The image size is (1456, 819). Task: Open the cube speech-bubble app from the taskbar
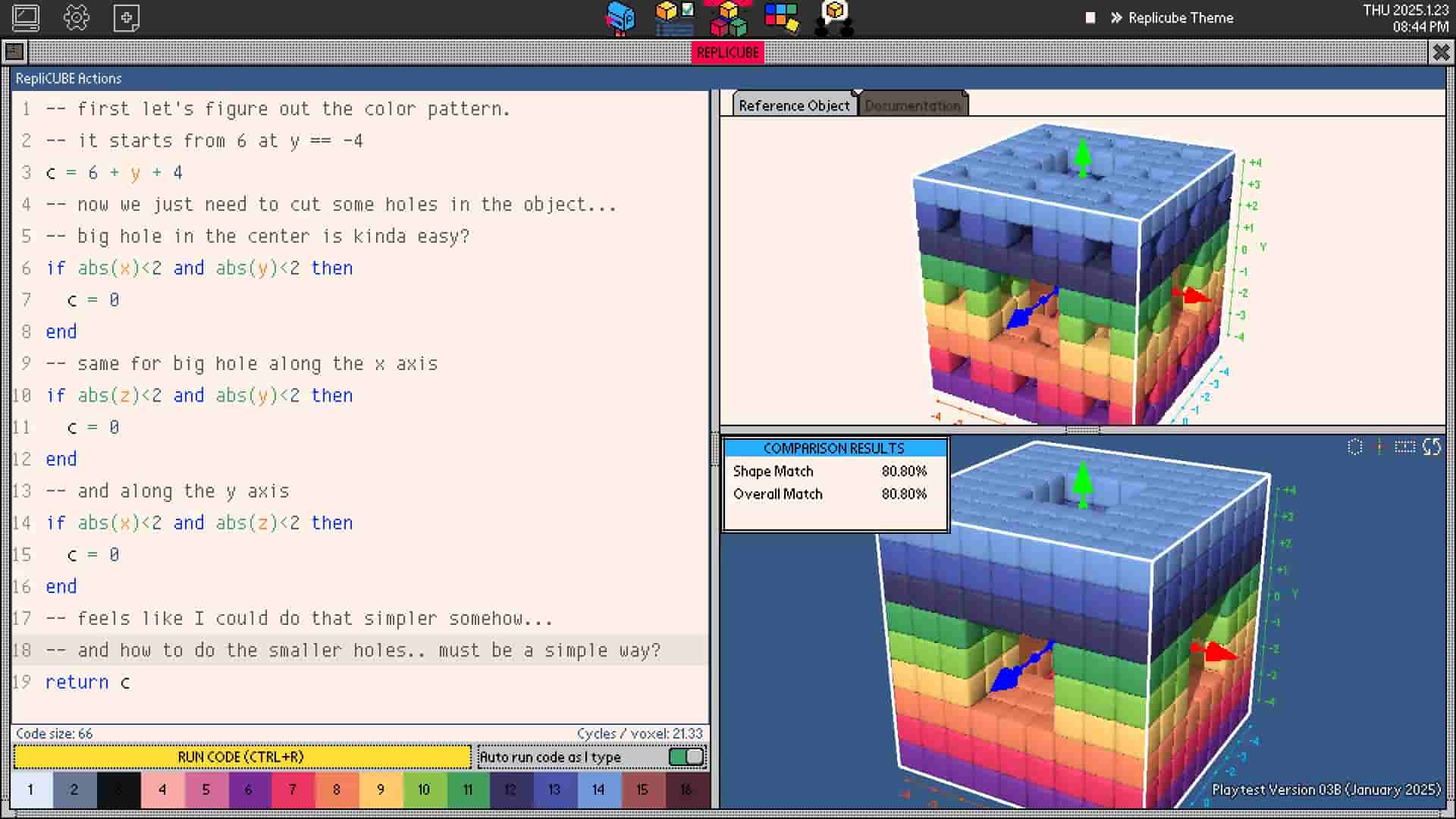pos(834,17)
